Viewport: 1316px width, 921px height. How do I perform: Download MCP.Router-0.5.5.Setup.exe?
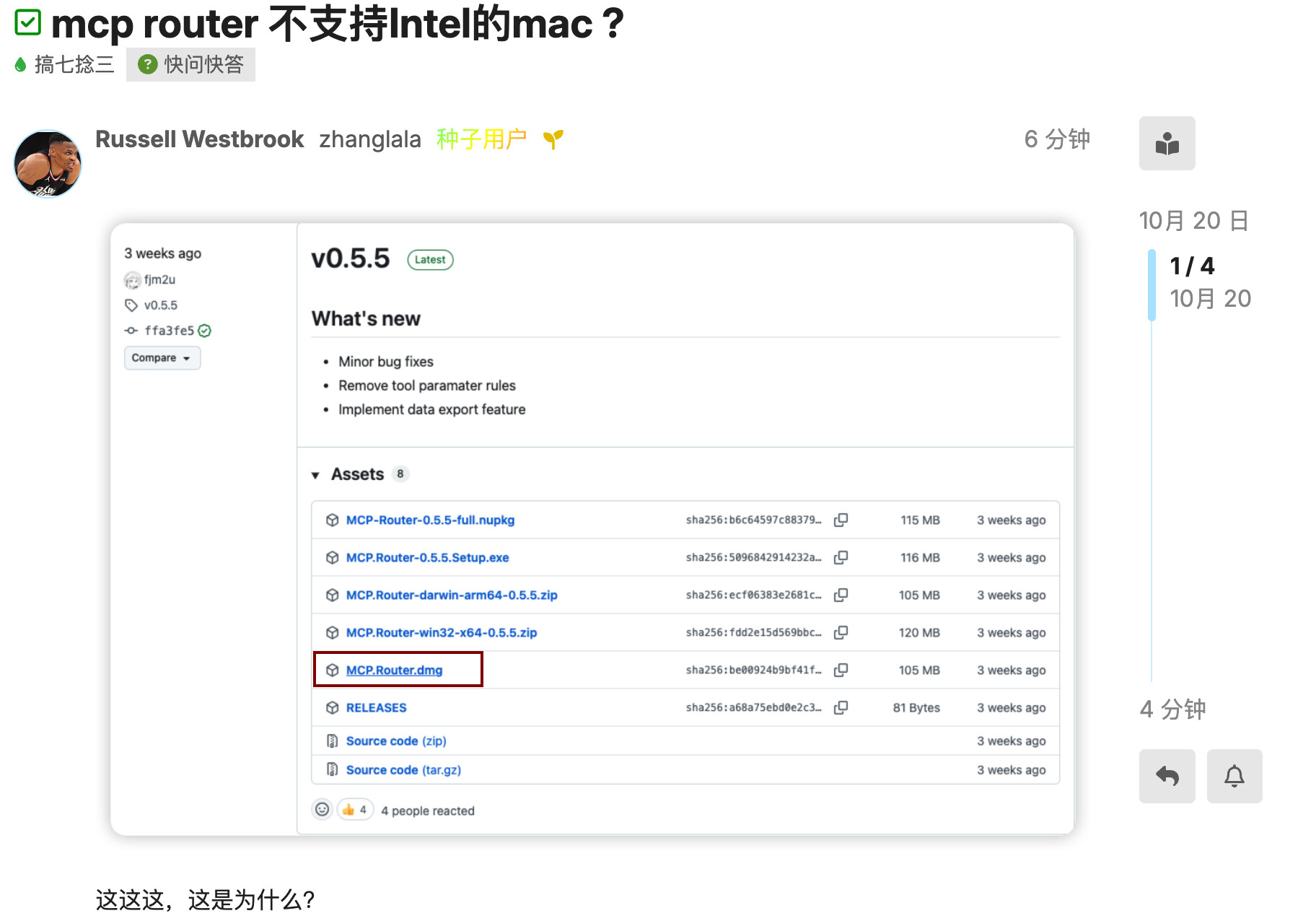coord(427,558)
